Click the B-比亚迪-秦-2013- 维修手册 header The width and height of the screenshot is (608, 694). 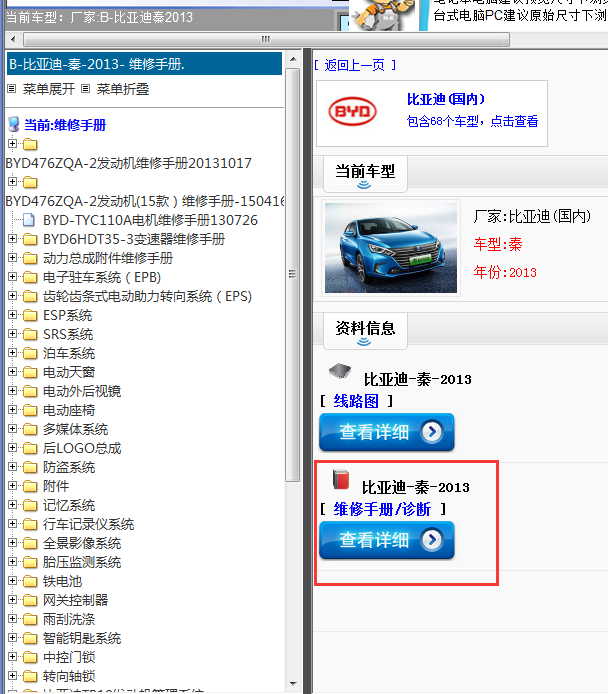(144, 64)
